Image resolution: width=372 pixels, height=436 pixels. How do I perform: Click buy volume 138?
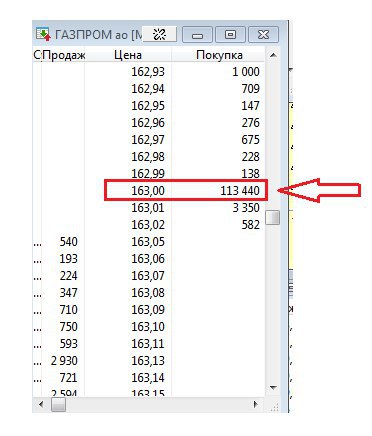pyautogui.click(x=251, y=173)
